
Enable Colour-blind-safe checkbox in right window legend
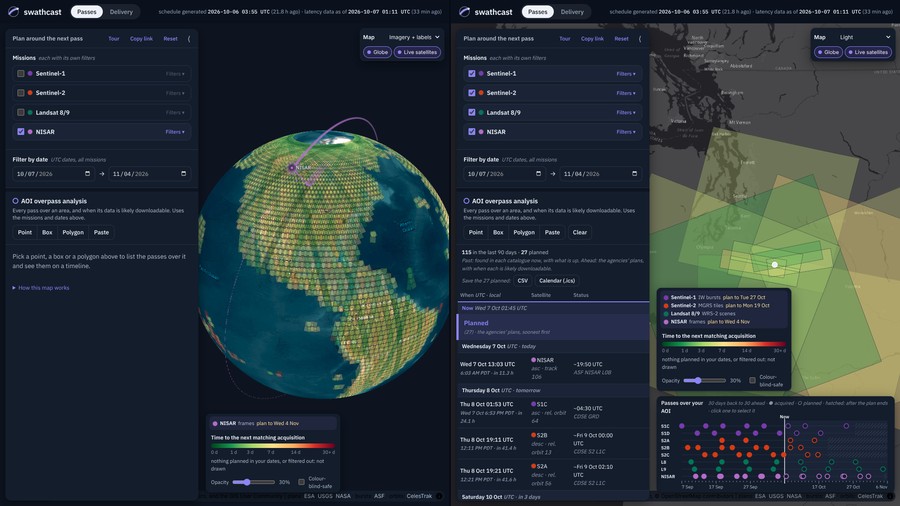752,380
